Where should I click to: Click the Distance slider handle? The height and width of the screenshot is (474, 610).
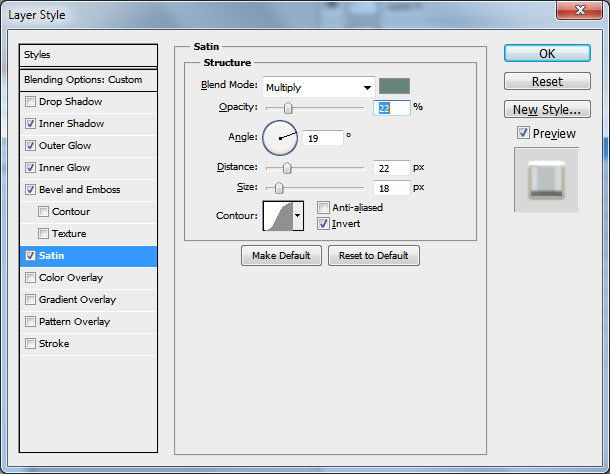click(287, 168)
